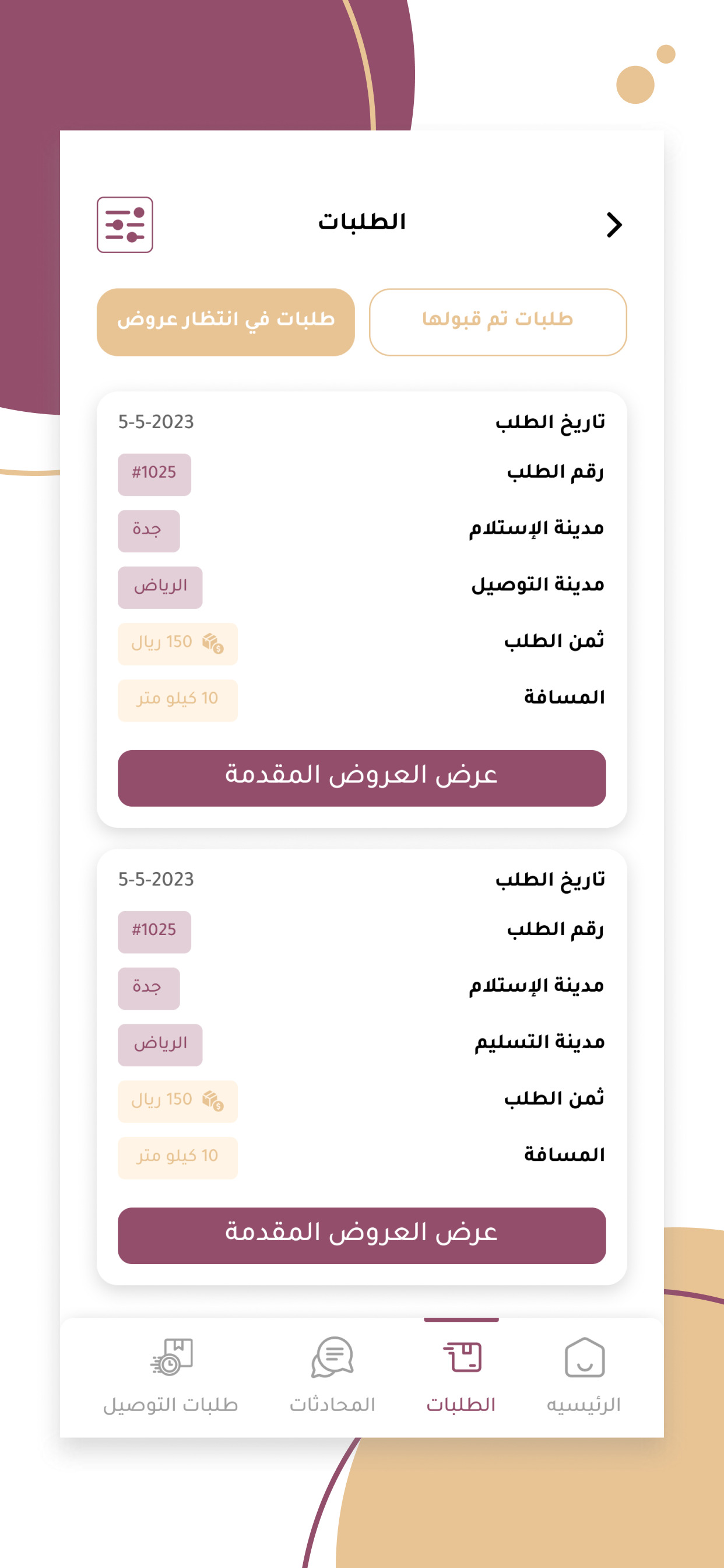Select pickup city جدة in first order

(x=149, y=531)
